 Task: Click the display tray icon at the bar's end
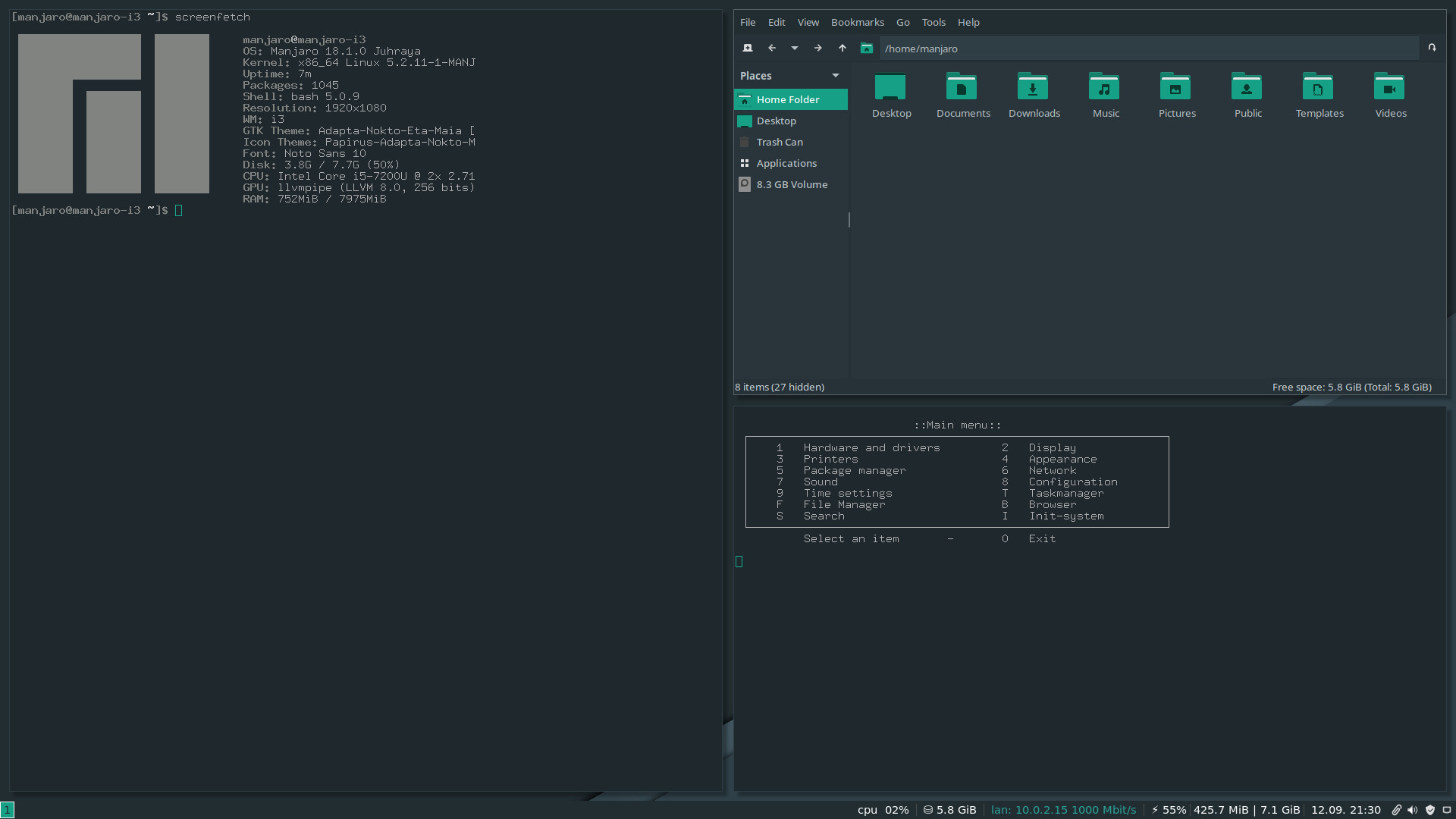point(1446,810)
